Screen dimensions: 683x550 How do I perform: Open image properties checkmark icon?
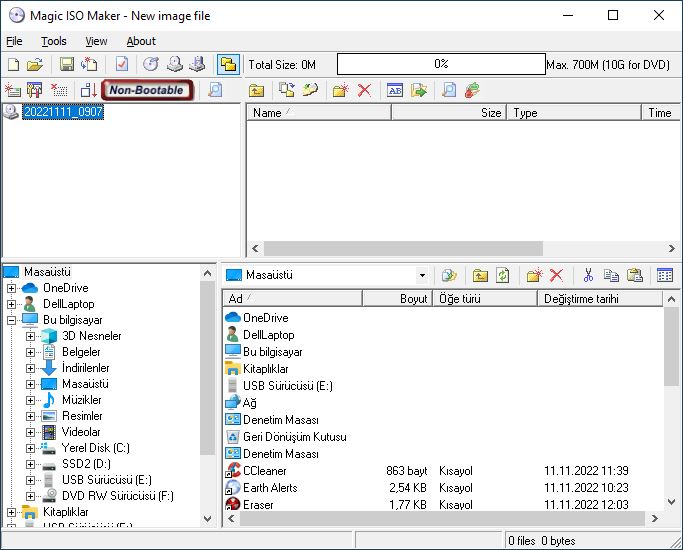click(122, 65)
